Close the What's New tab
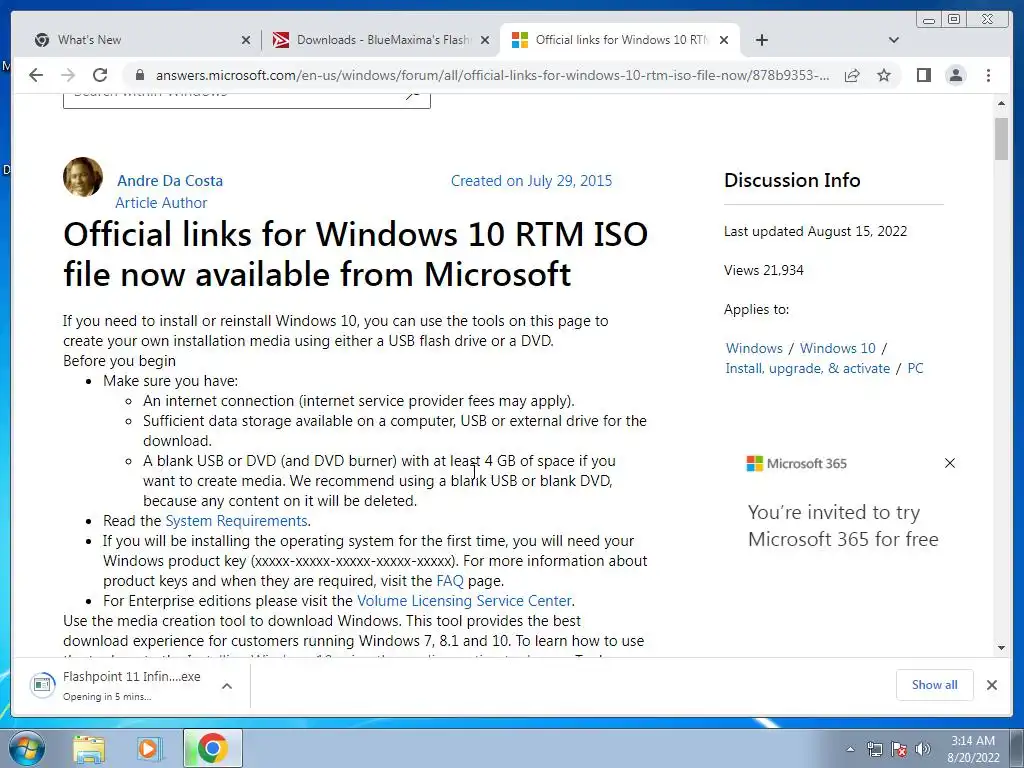 [x=246, y=40]
